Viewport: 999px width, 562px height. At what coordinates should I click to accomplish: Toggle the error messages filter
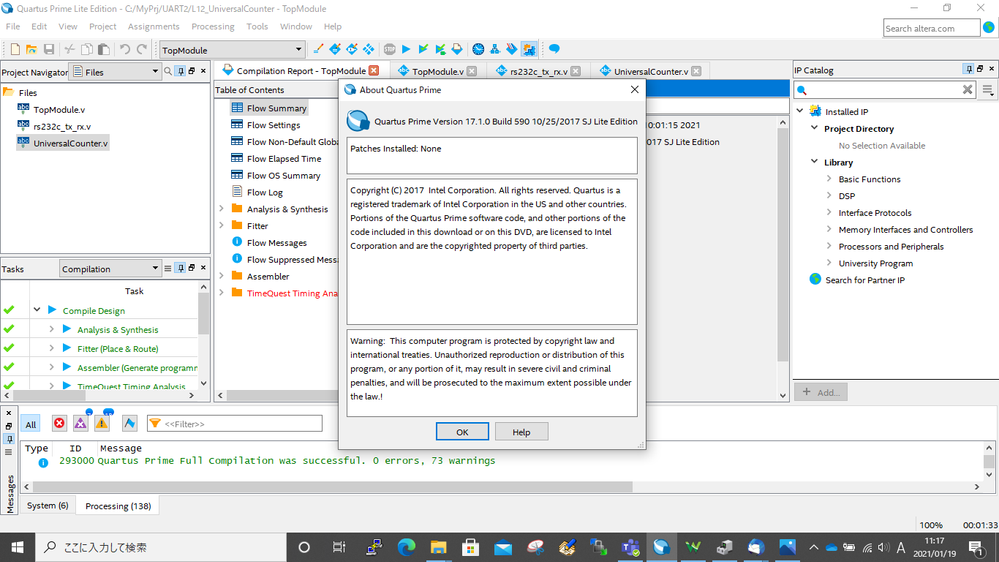[x=59, y=424]
